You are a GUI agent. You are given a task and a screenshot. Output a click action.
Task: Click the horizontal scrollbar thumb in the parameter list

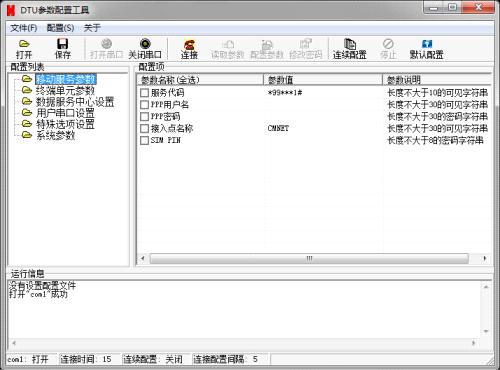309,258
